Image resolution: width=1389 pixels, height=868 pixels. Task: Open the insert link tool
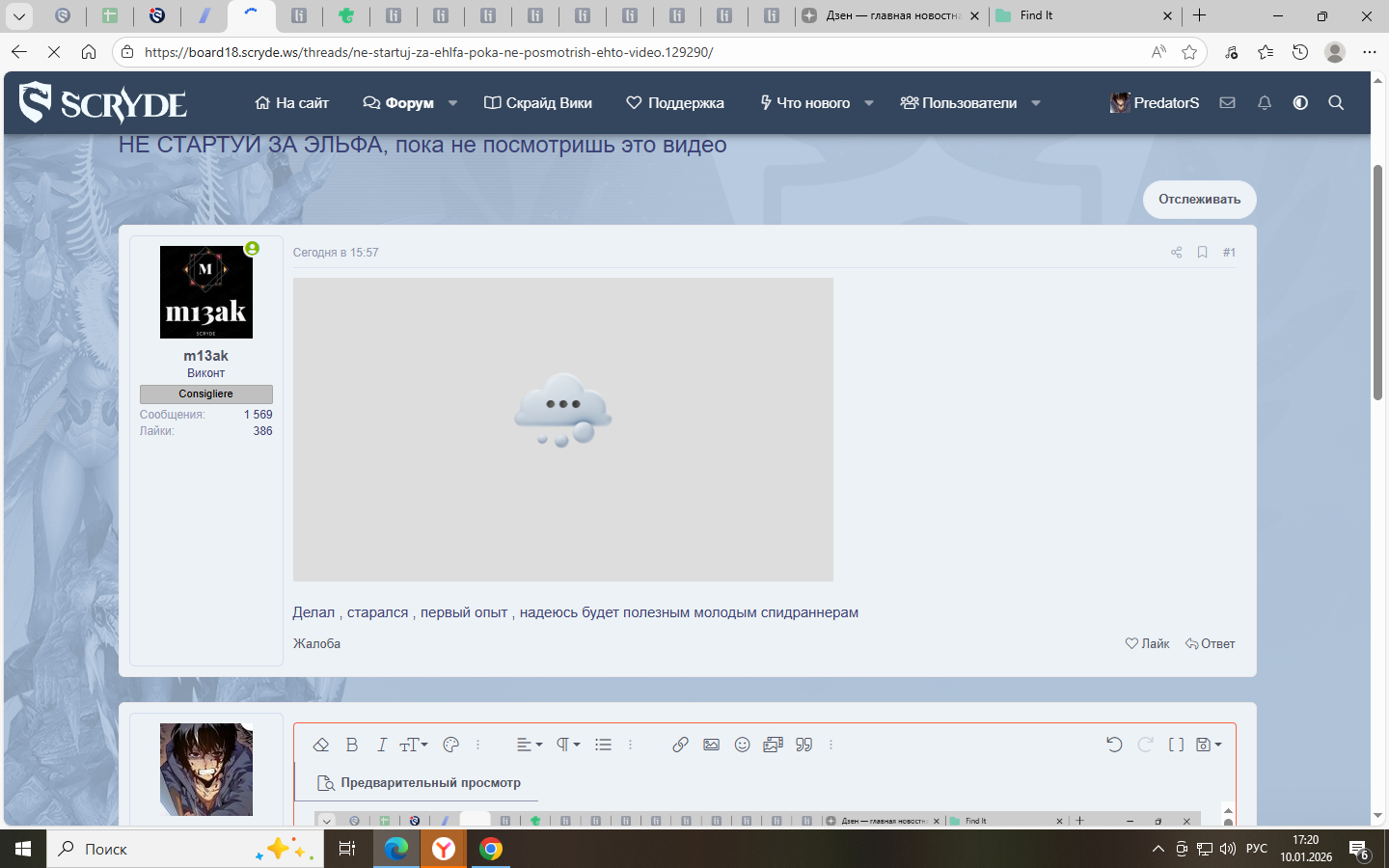pyautogui.click(x=680, y=745)
